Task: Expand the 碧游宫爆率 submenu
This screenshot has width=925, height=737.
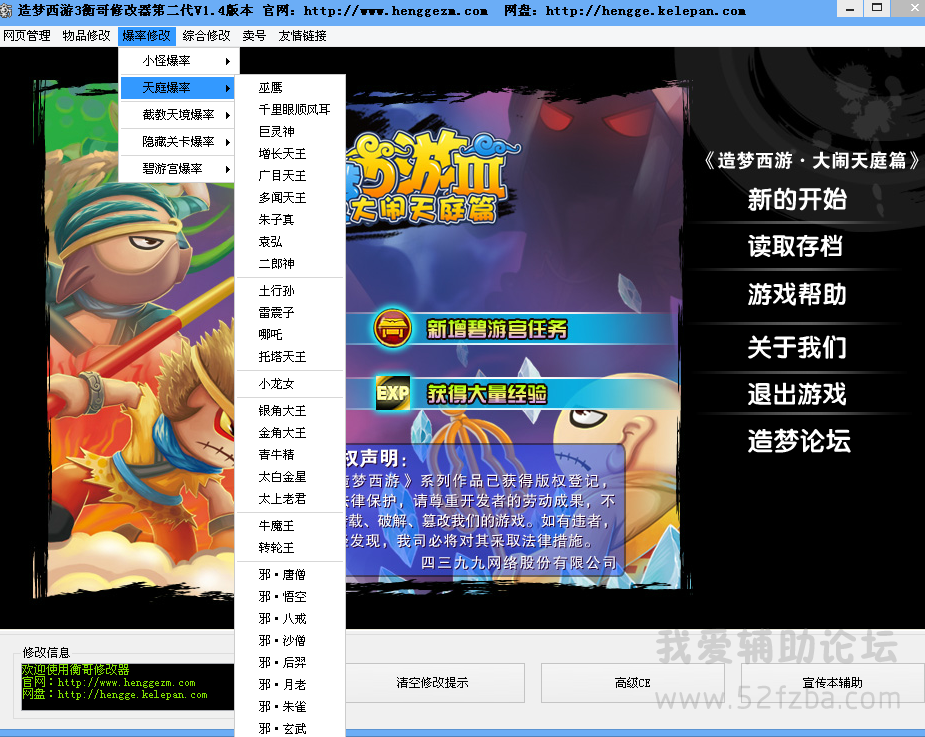Action: (x=179, y=169)
